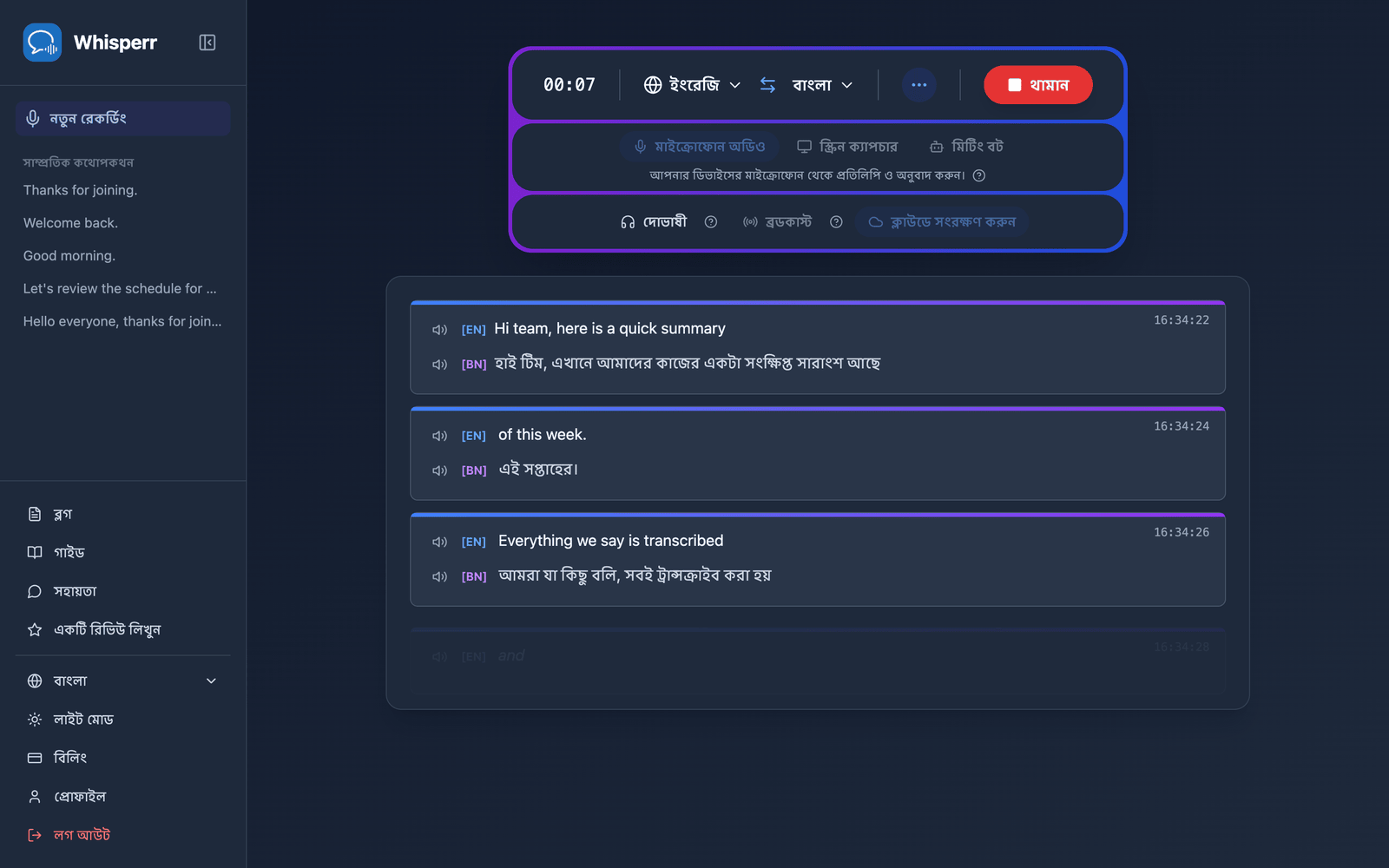Select text 'Hi team, here is a quick summary'
The image size is (1389, 868).
coord(609,329)
